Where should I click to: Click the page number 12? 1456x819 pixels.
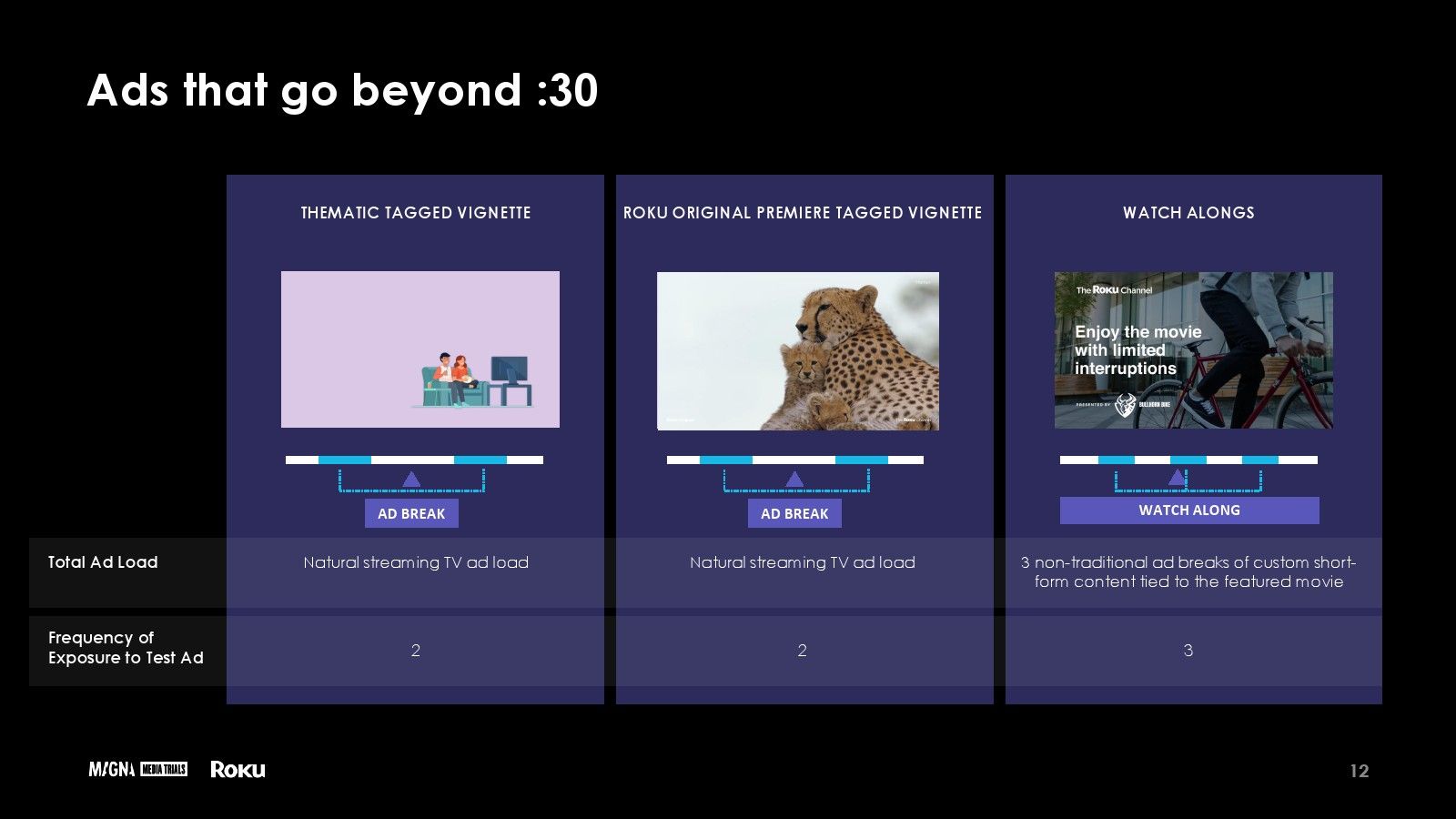tap(1359, 771)
